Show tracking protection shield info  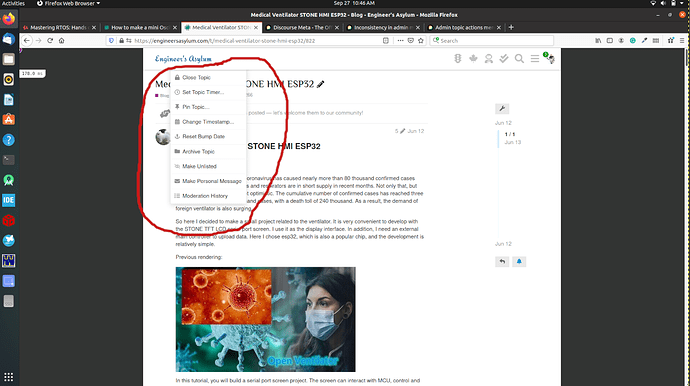[x=111, y=40]
